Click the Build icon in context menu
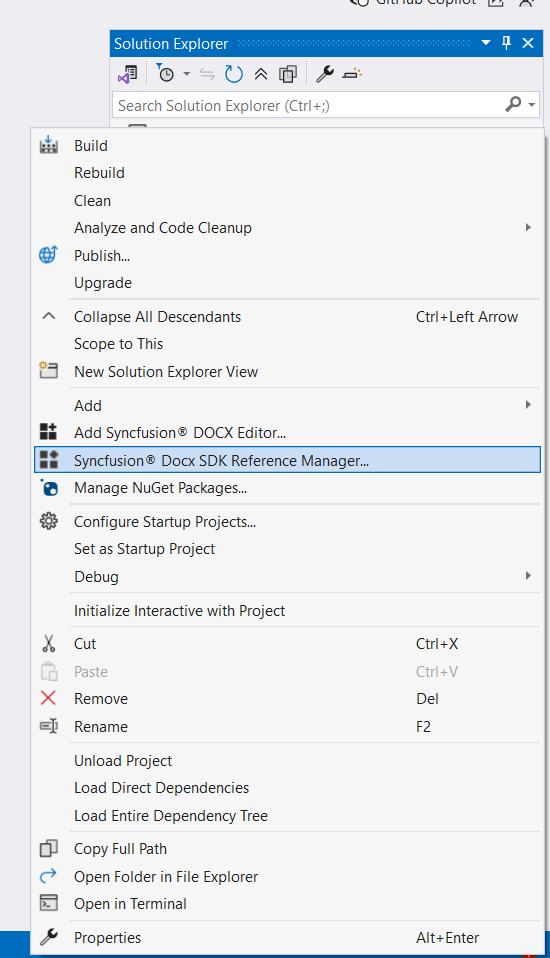The height and width of the screenshot is (958, 550). tap(48, 145)
